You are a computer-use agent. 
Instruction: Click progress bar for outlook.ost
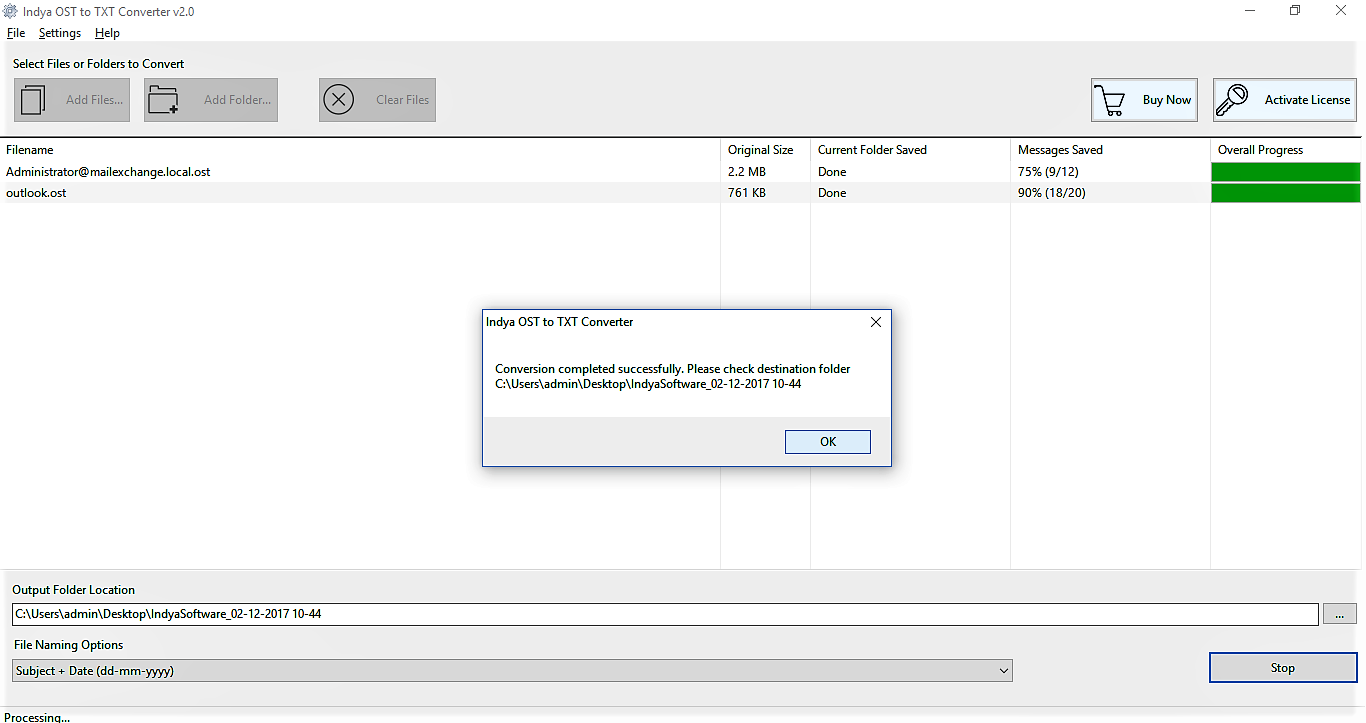pos(1286,193)
